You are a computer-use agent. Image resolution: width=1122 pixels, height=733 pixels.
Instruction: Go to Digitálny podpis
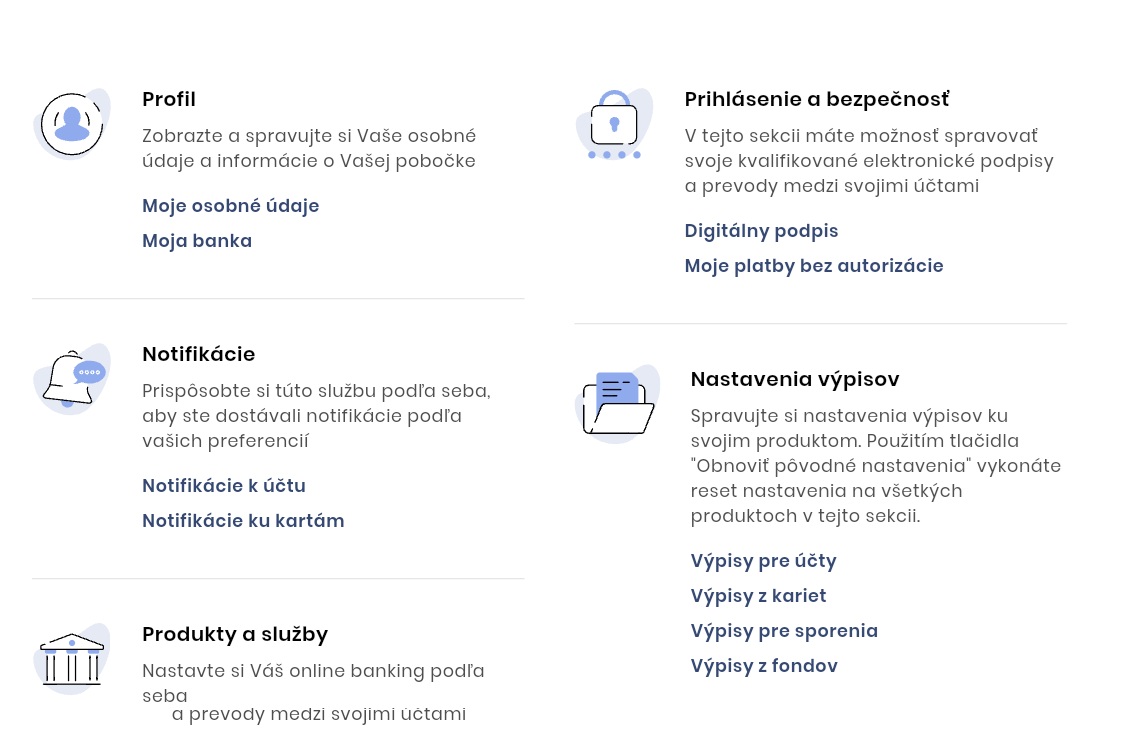click(761, 231)
